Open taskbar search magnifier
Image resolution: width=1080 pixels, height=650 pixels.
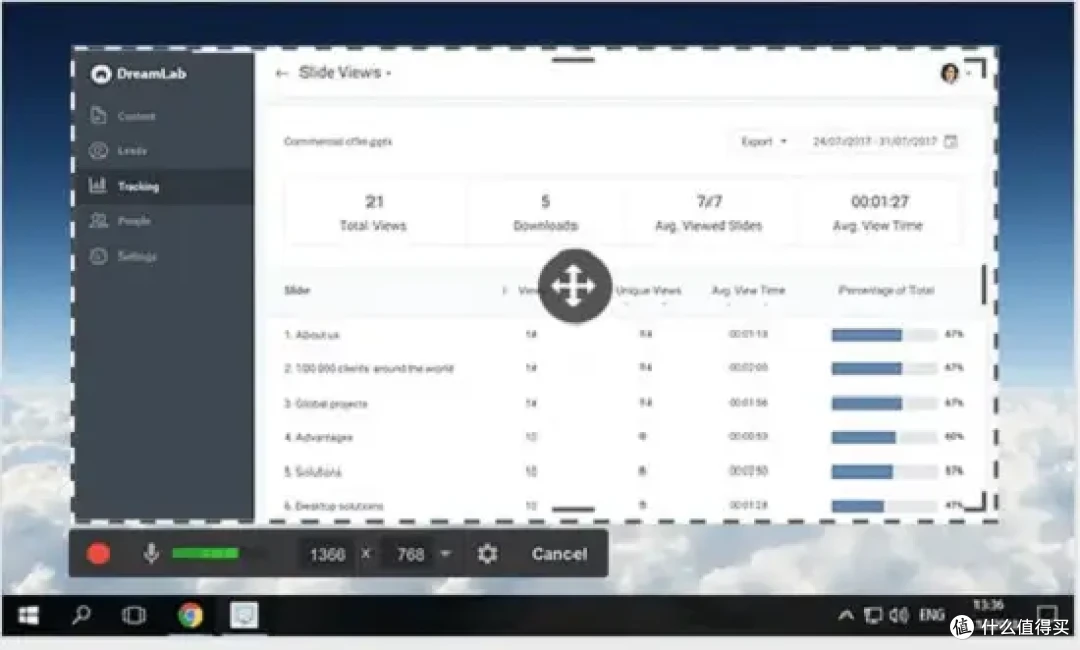[81, 615]
